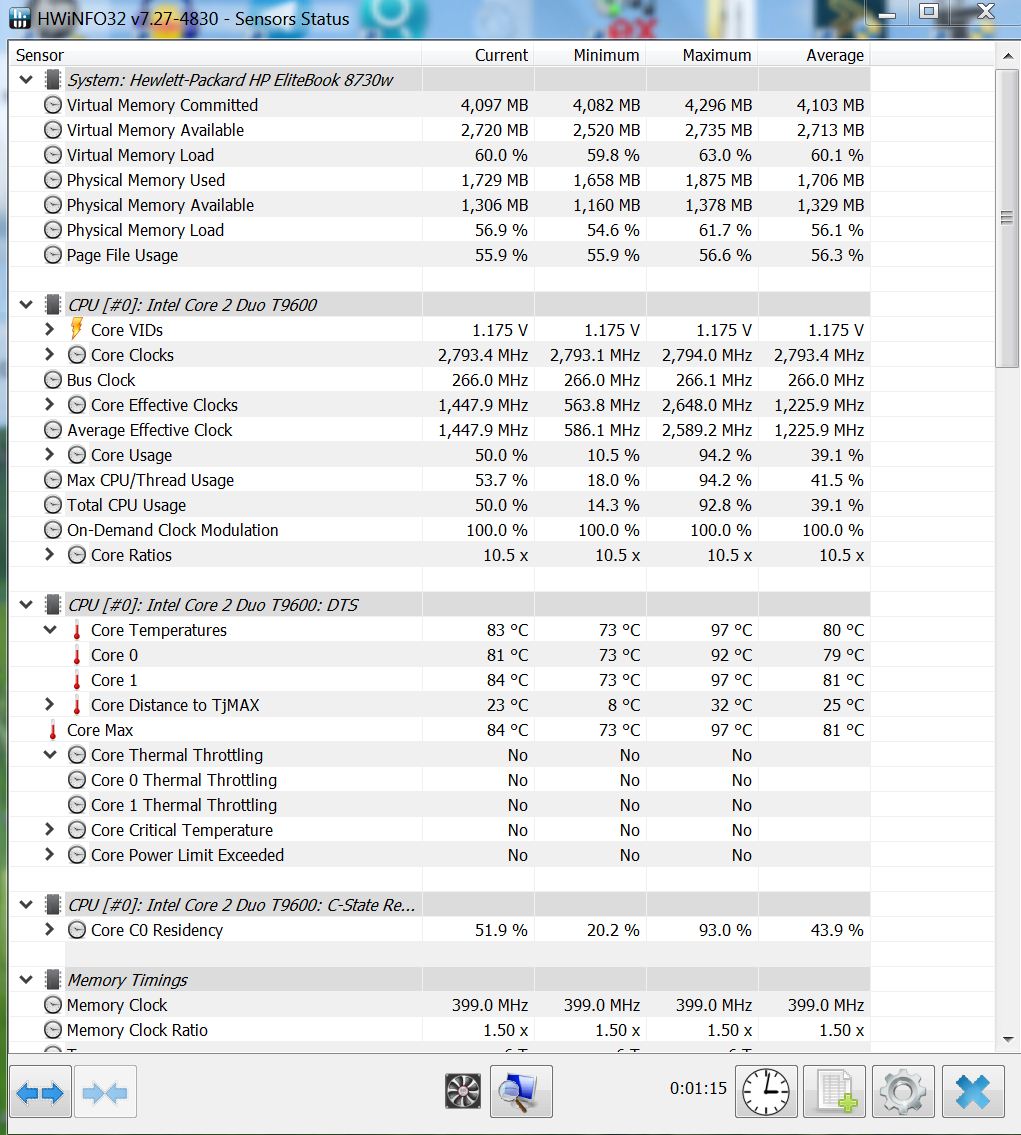This screenshot has width=1021, height=1135.
Task: Click chip icon of System Hewlett-Packard group
Action: [x=52, y=80]
